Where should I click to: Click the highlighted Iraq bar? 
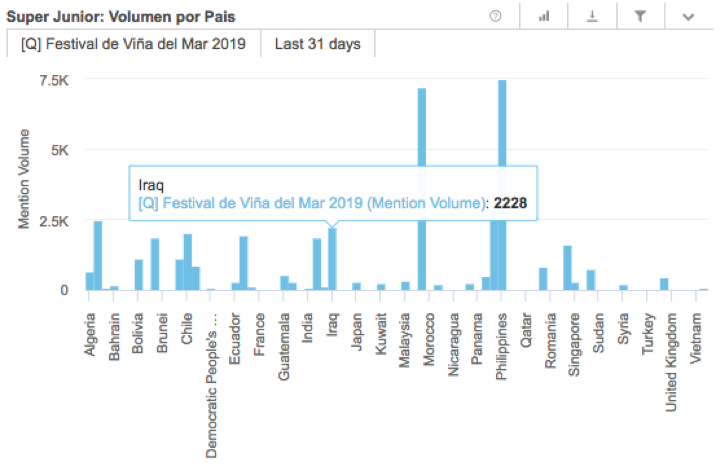[x=332, y=260]
